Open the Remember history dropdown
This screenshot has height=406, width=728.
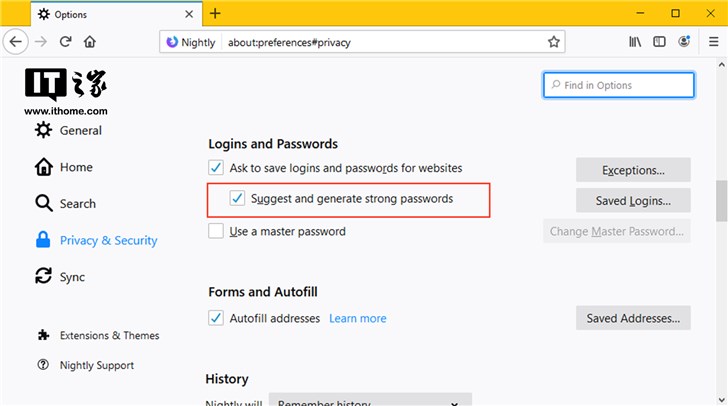tap(370, 401)
